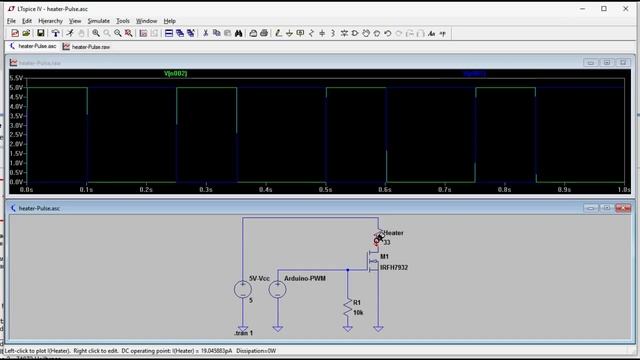Screen dimensions: 640x360
Task: Click the .tran 1 directive text
Action: [x=244, y=333]
